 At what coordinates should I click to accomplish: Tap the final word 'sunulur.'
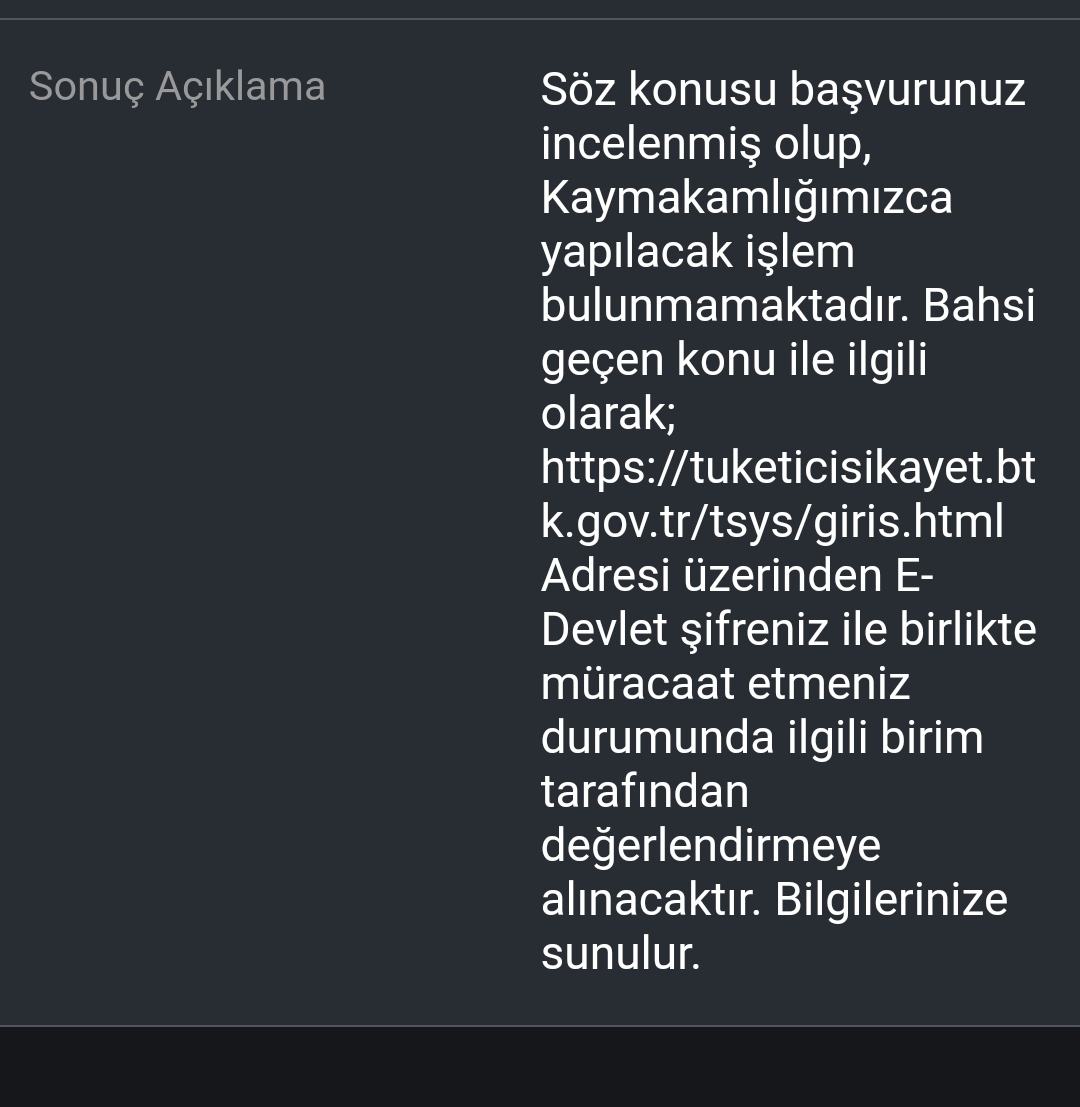pos(620,954)
